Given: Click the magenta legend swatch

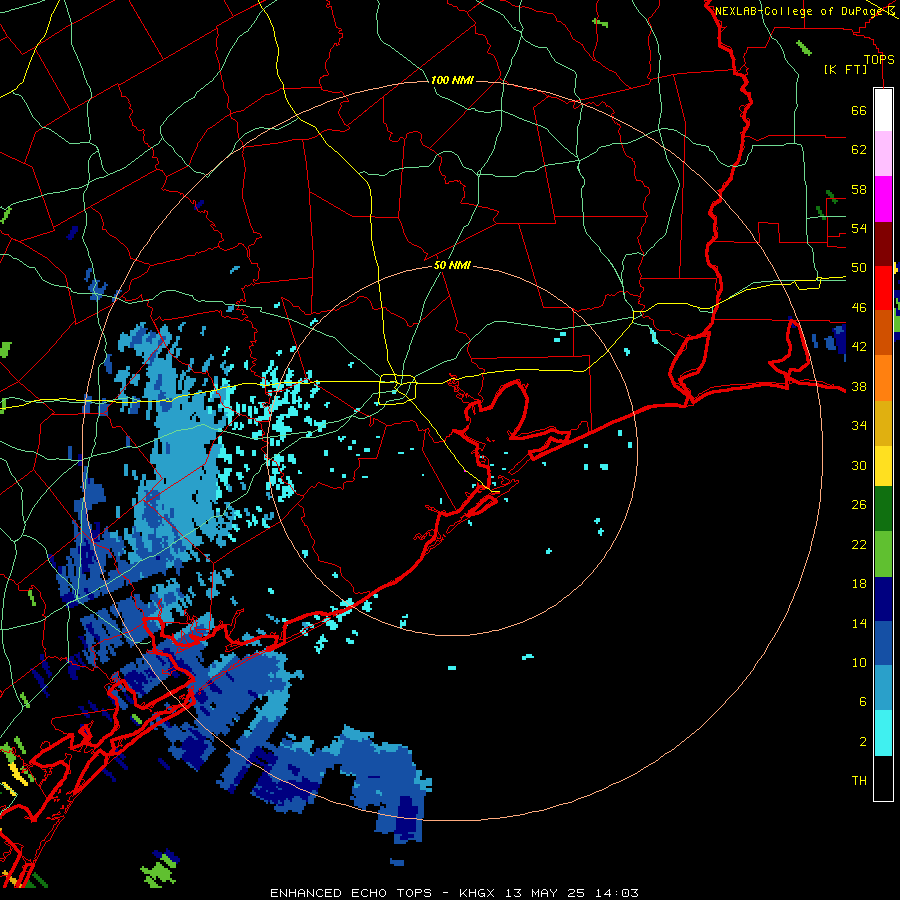Looking at the screenshot, I should coord(883,199).
